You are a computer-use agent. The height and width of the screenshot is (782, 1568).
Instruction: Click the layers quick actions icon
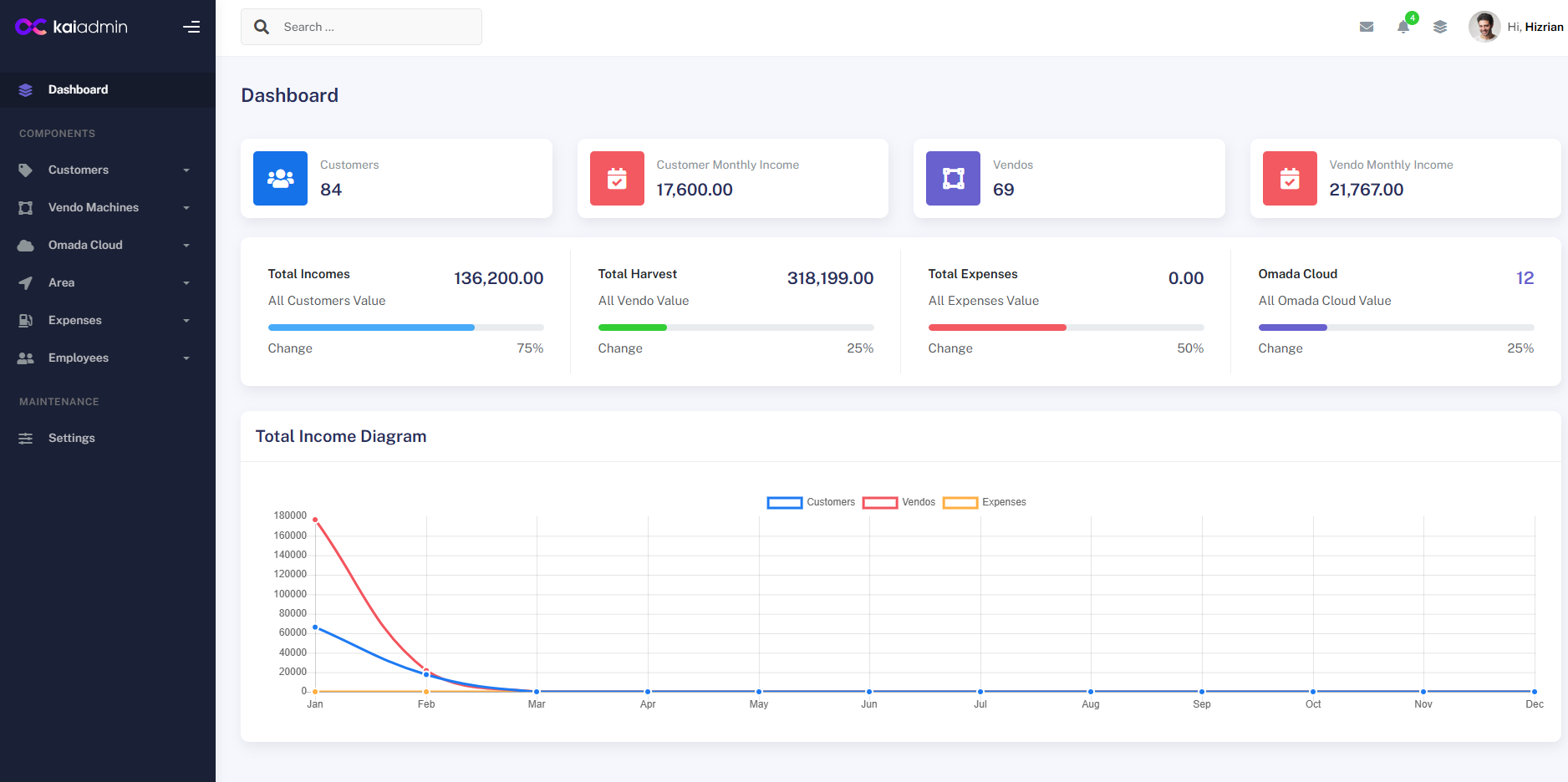pos(1440,27)
